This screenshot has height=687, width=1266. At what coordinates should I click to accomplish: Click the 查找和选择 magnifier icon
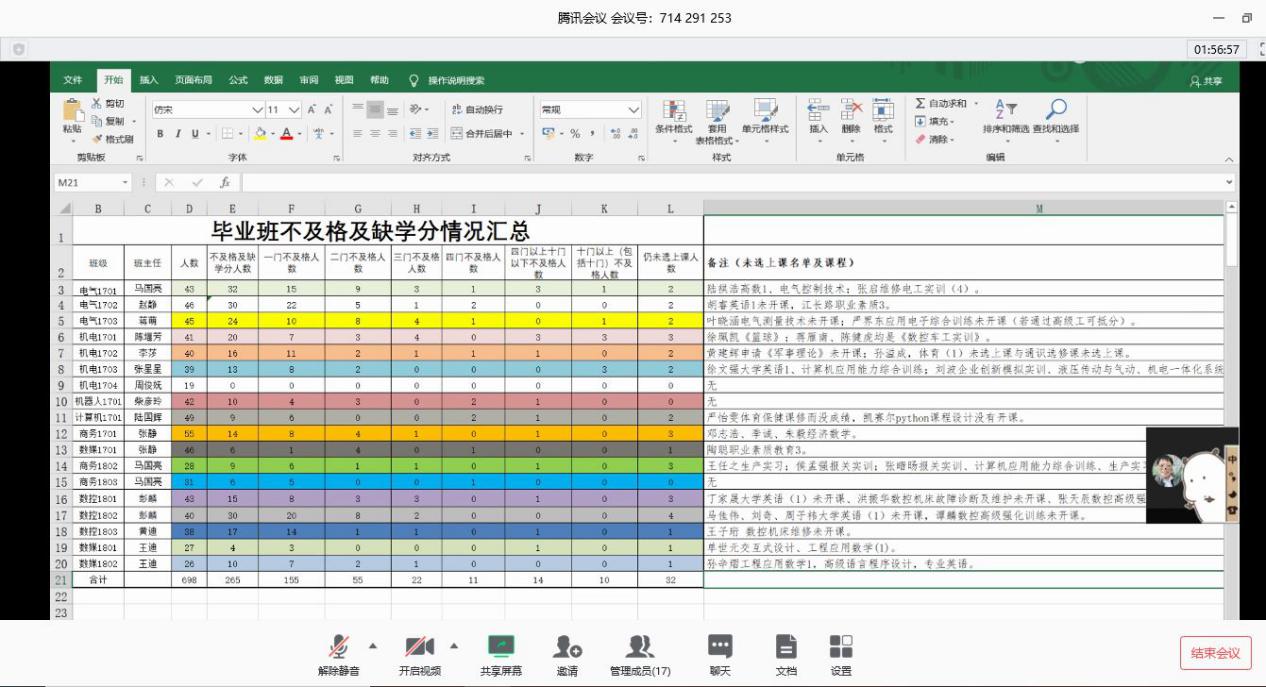click(x=1057, y=110)
